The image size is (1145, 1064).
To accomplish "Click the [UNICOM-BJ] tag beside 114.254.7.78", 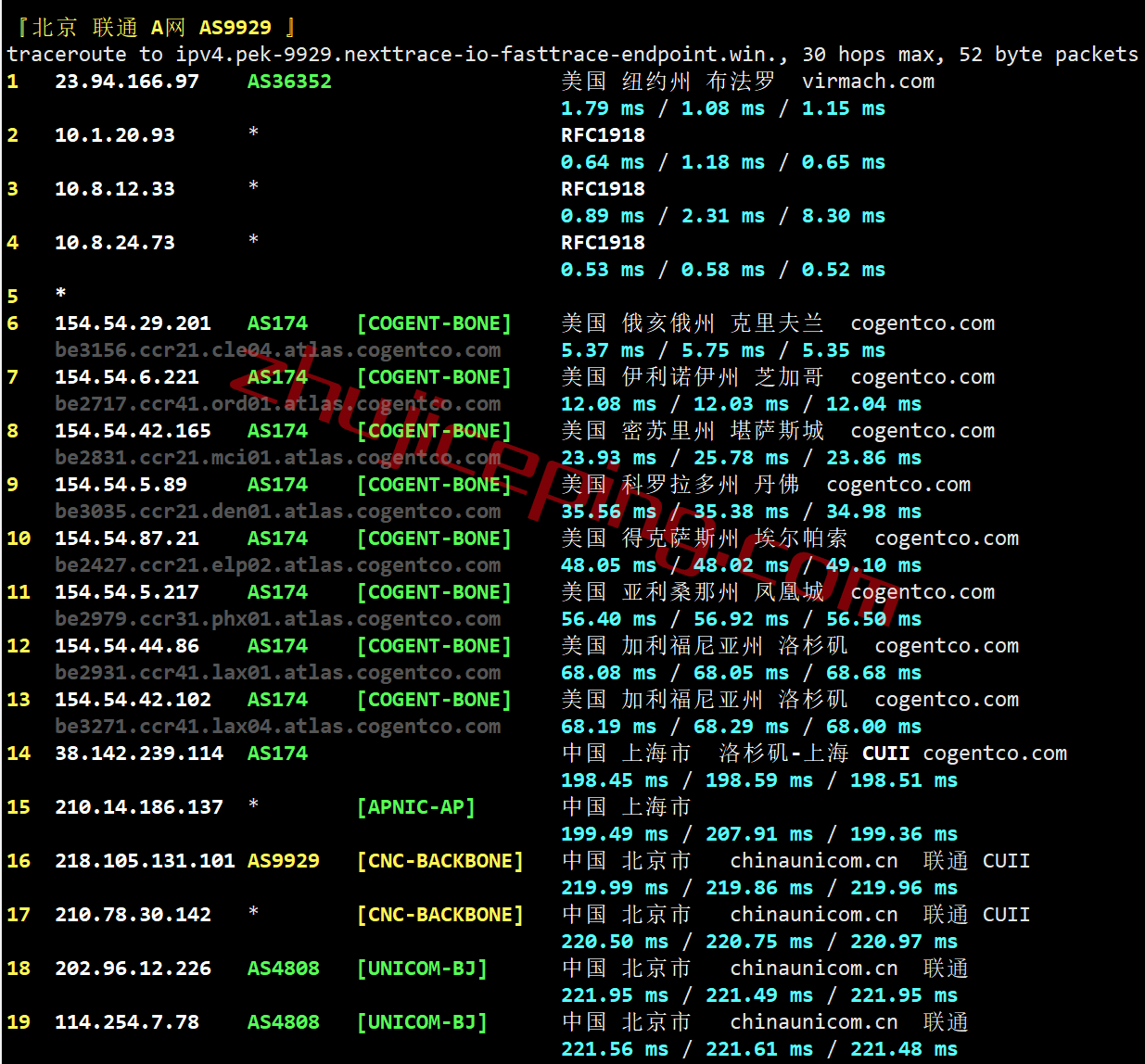I will 422,1022.
